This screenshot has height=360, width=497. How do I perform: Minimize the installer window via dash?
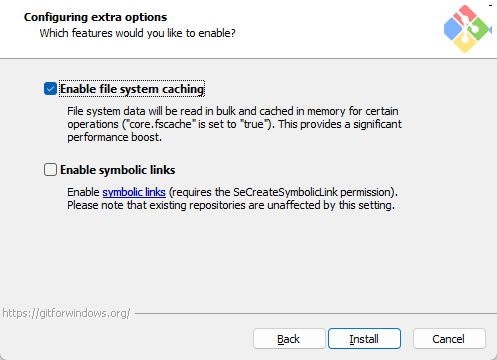coord(491,5)
